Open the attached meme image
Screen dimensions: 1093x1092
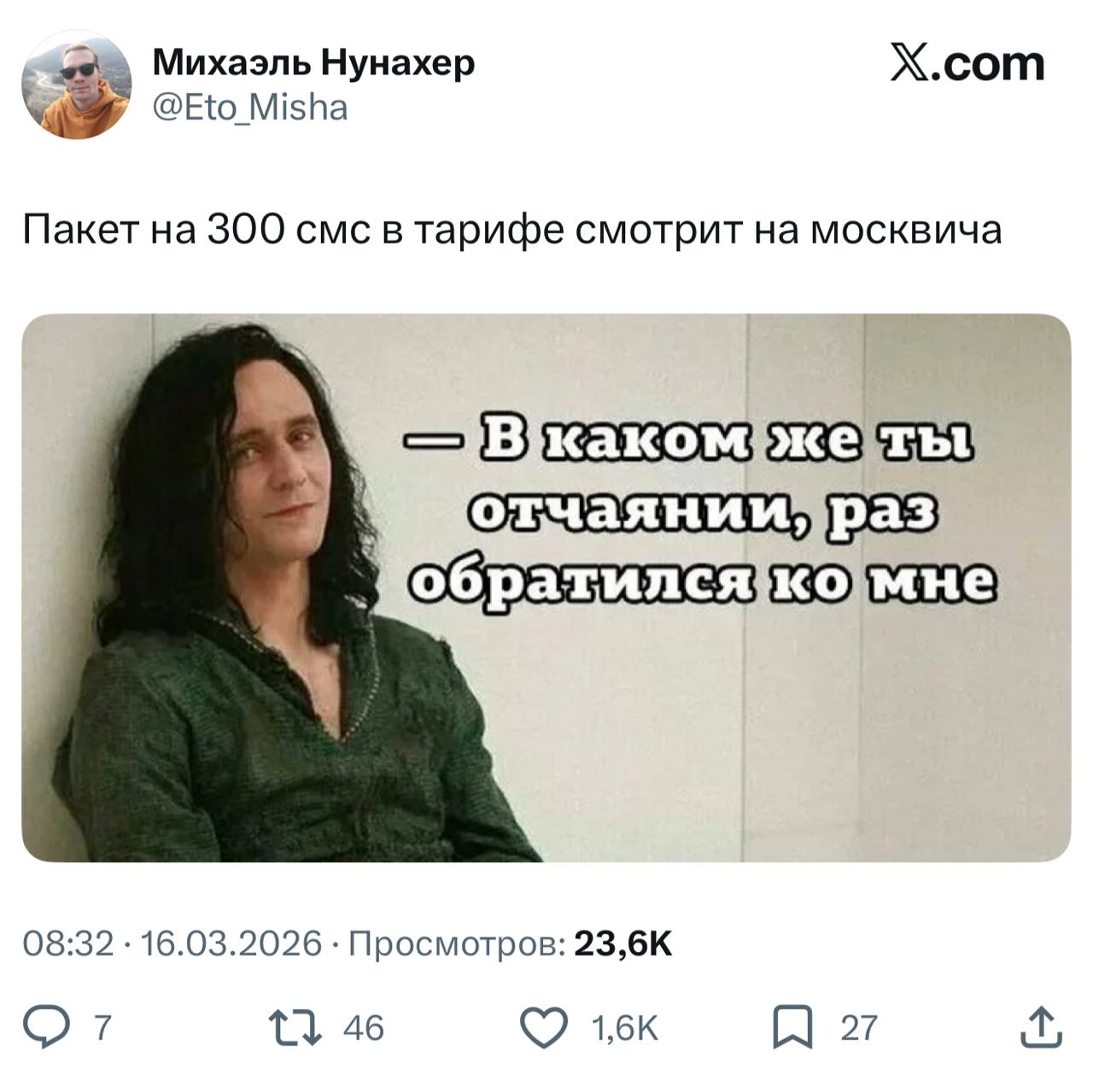pos(546,587)
